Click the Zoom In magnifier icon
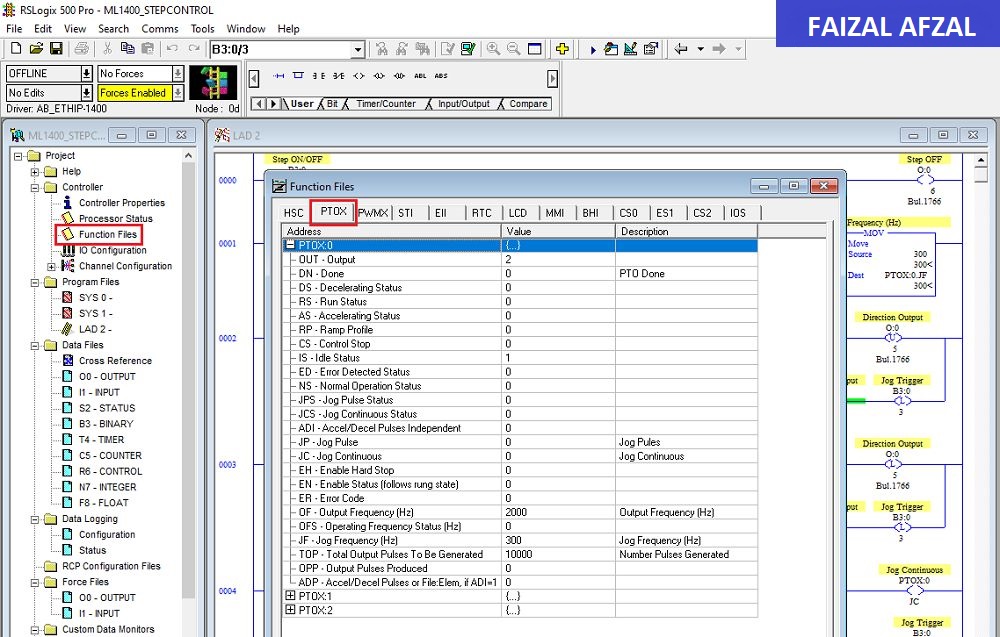The width and height of the screenshot is (1000, 637). (493, 48)
